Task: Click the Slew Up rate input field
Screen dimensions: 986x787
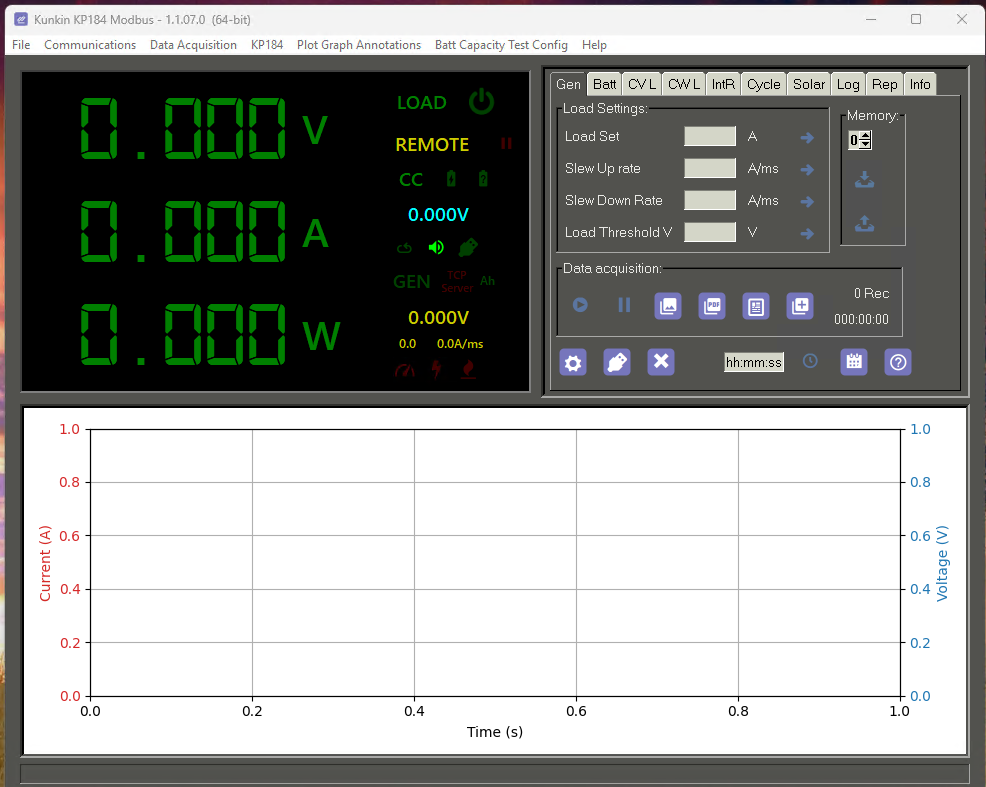Action: tap(710, 168)
